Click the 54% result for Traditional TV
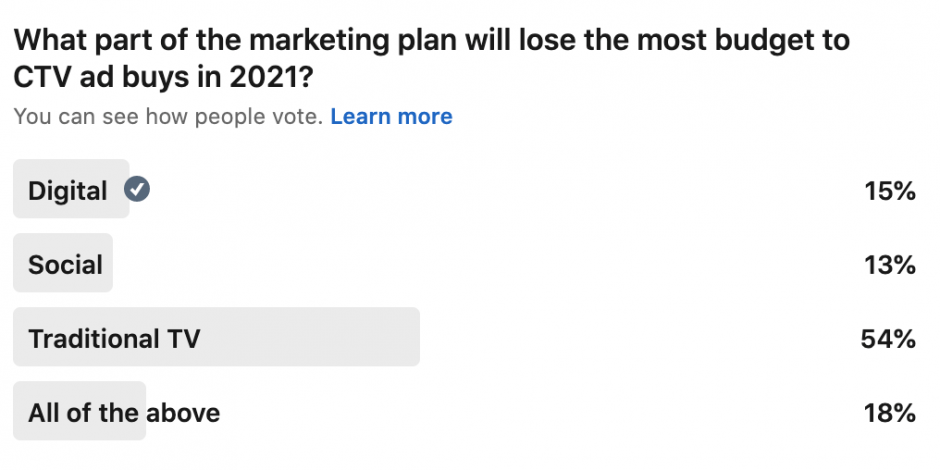The image size is (940, 470). coord(888,339)
